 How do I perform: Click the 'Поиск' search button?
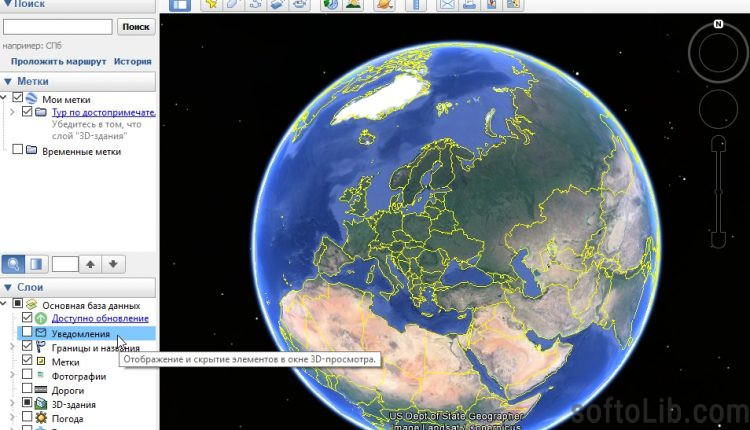click(136, 27)
